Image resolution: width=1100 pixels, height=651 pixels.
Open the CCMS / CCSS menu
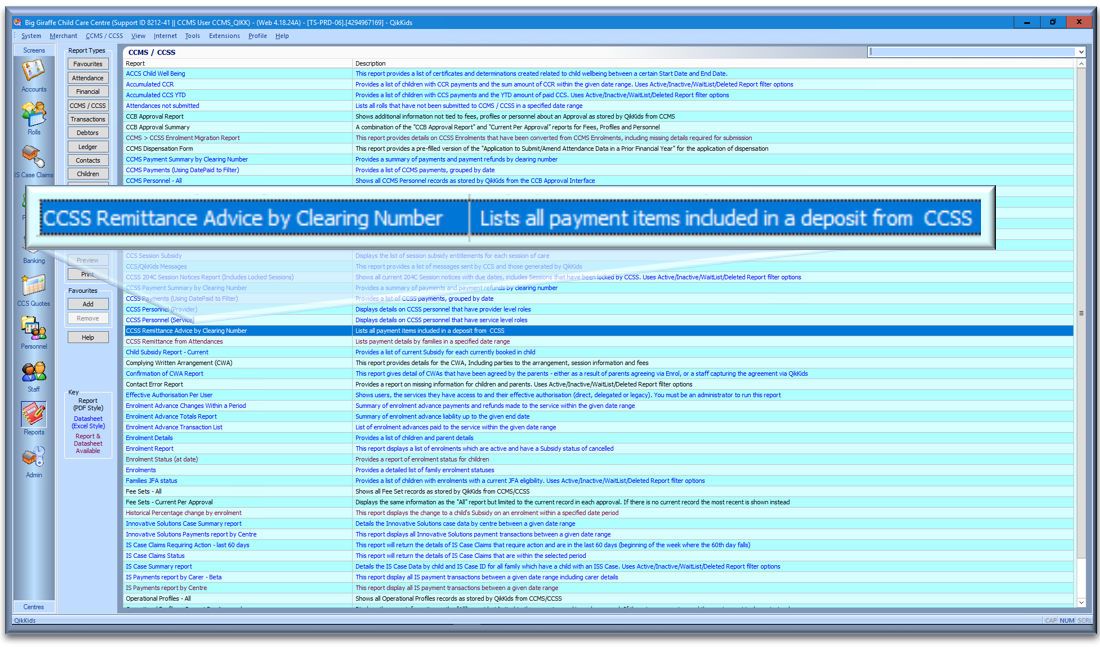click(x=104, y=36)
